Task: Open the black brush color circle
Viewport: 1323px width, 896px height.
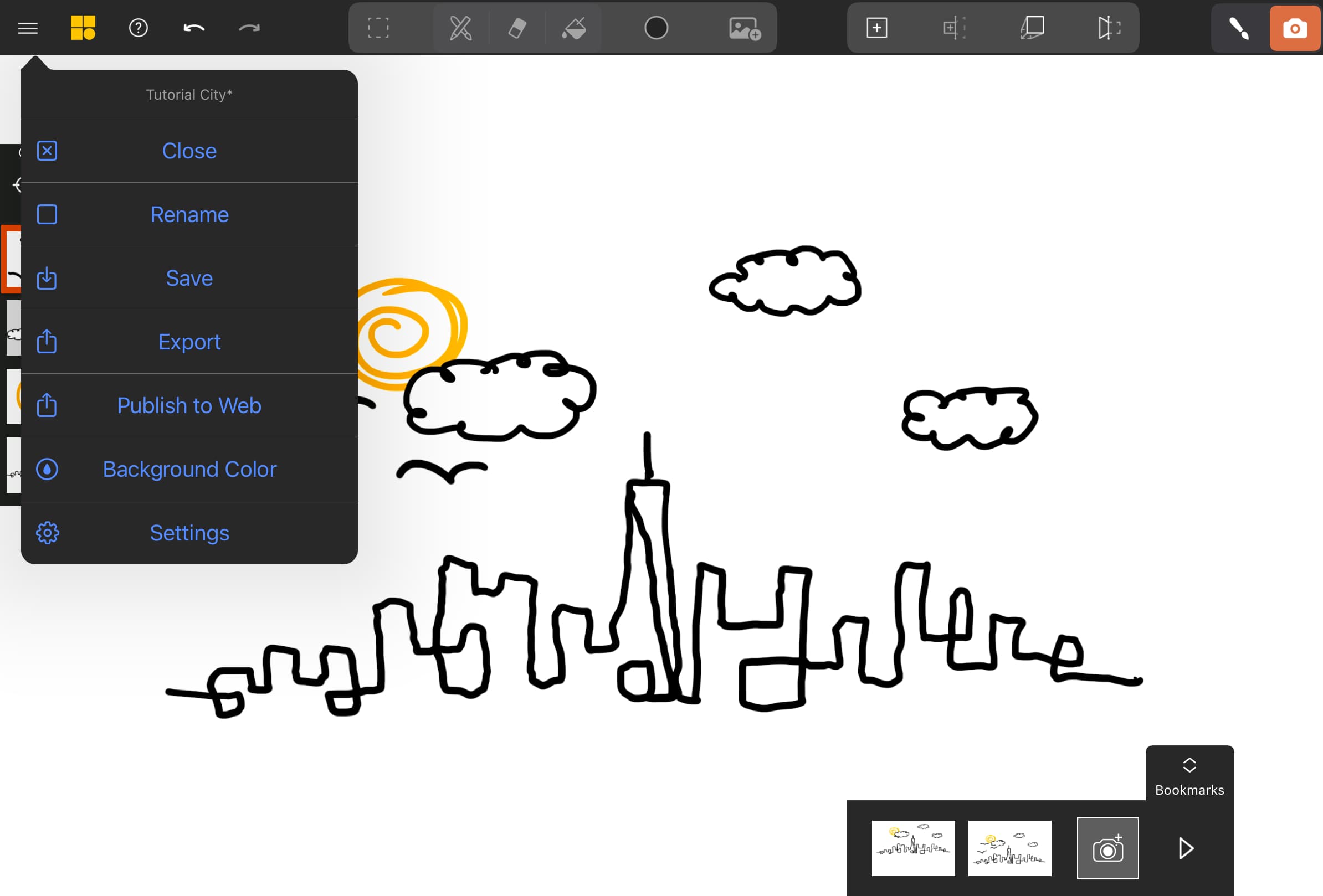Action: tap(656, 28)
